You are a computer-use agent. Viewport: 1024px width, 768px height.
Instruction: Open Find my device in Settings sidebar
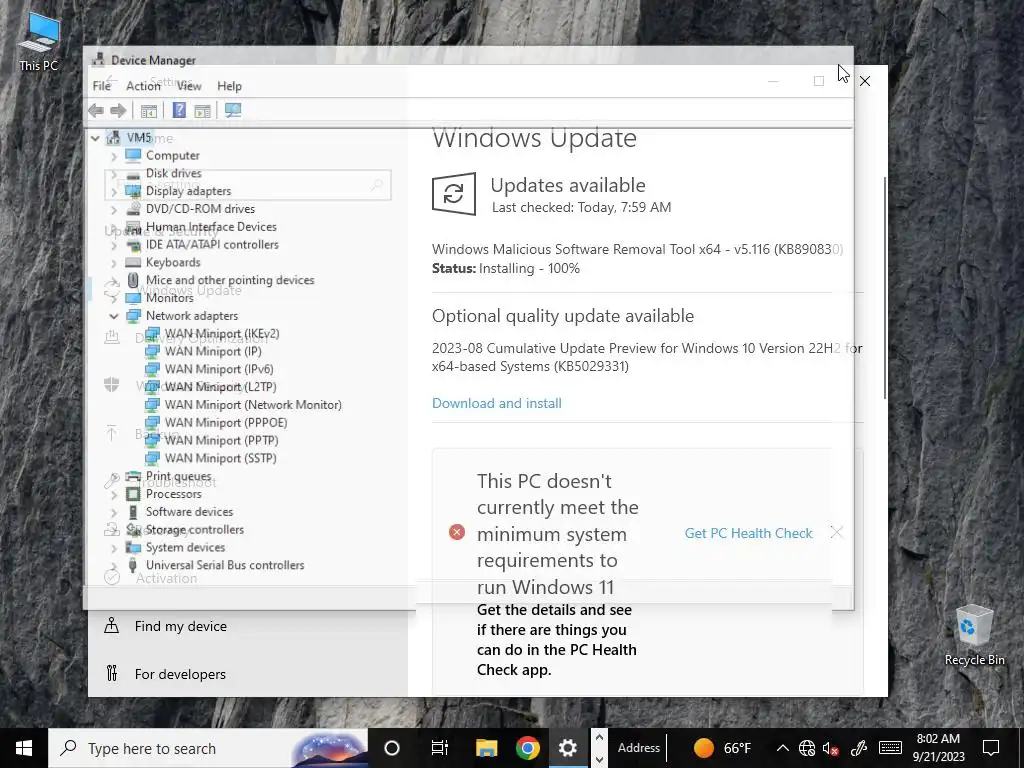(x=181, y=626)
